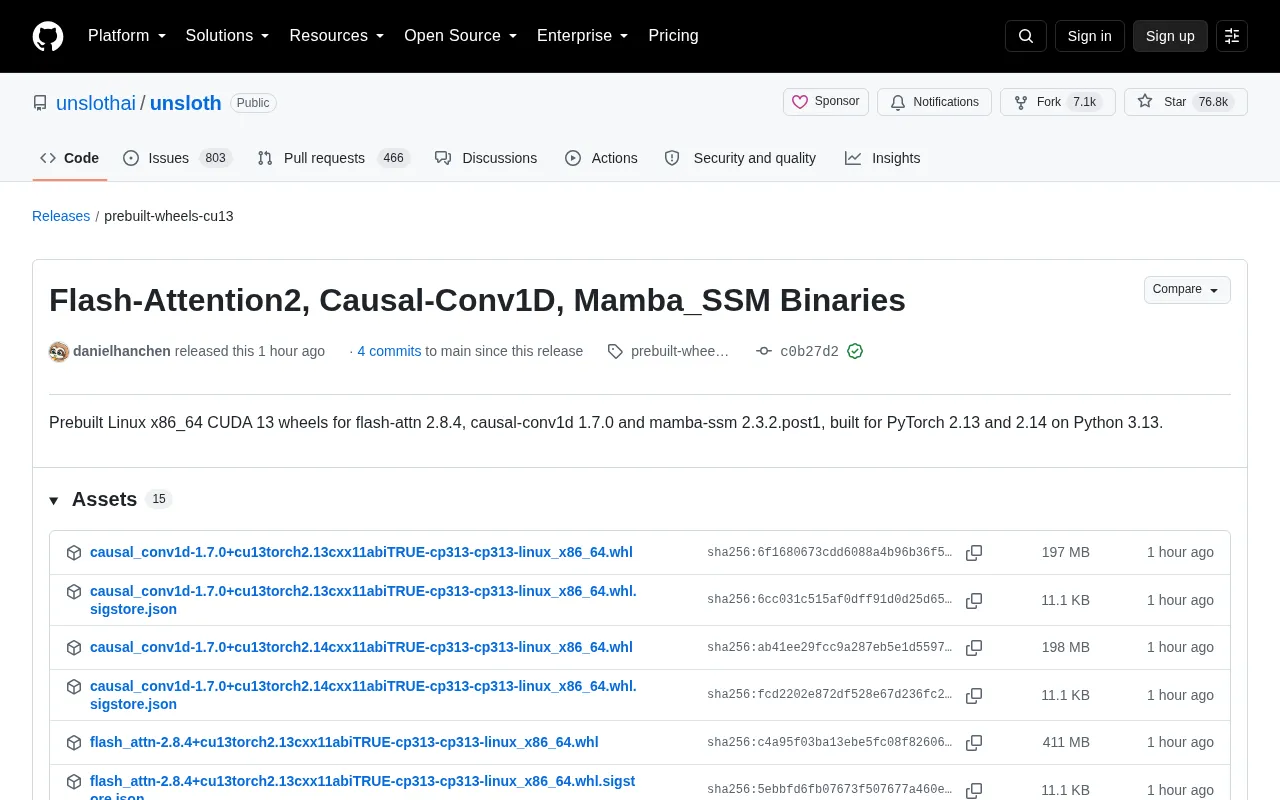Copy SHA256 for causal_conv1d torch2.13 .whl
This screenshot has height=800, width=1280.
[x=974, y=553]
